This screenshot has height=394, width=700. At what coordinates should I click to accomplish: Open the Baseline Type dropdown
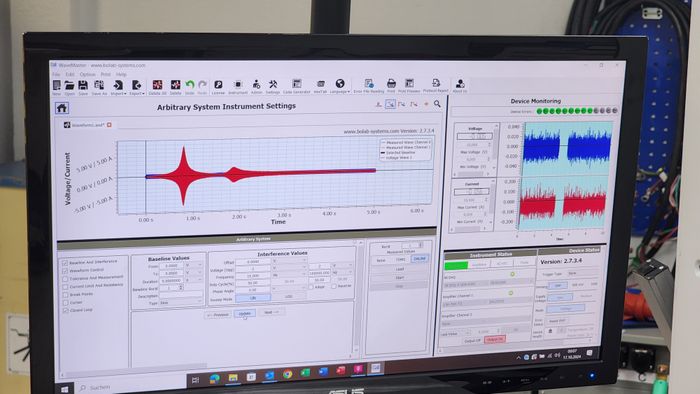click(181, 303)
